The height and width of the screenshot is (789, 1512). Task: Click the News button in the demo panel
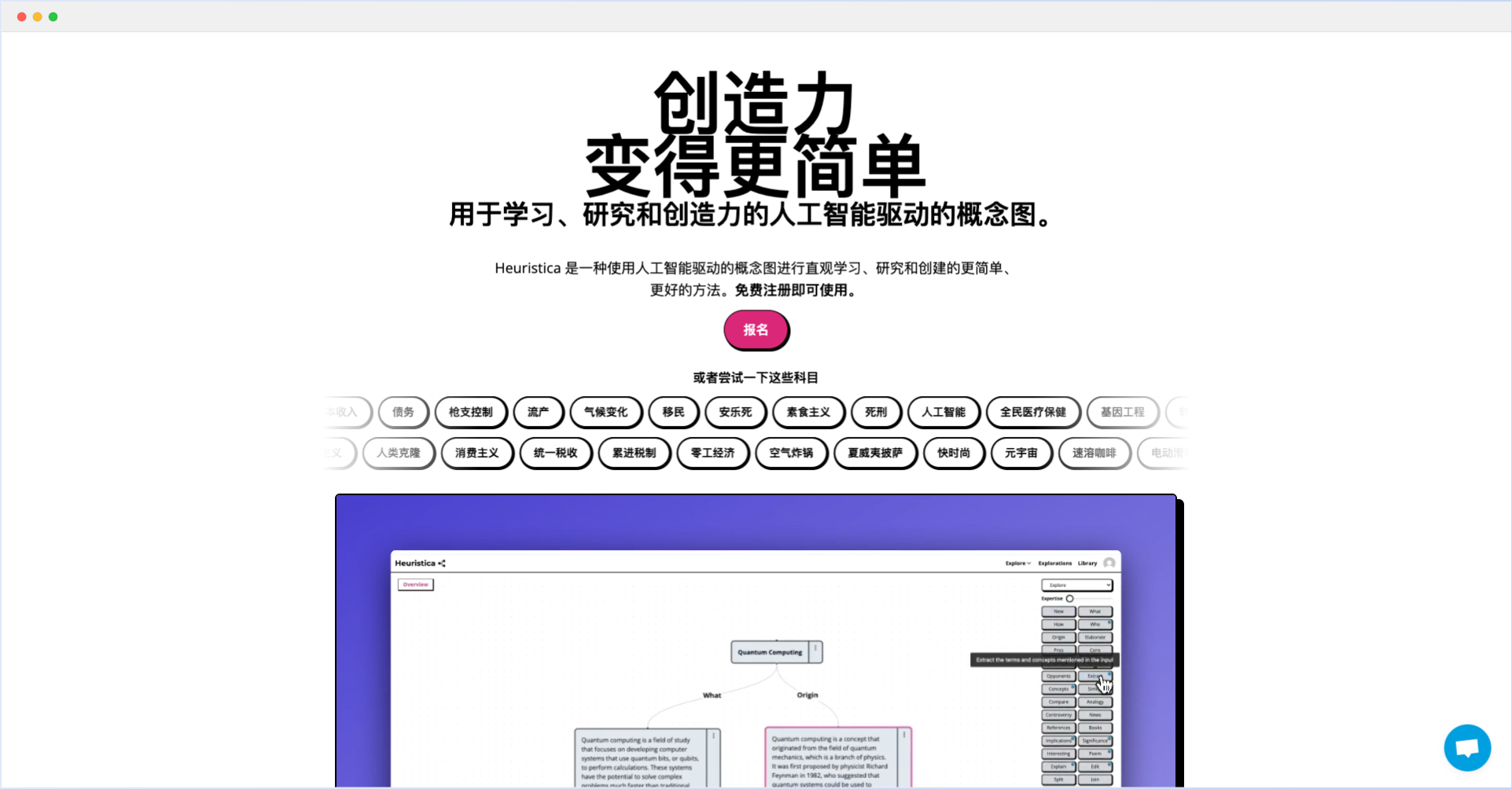[x=1094, y=715]
